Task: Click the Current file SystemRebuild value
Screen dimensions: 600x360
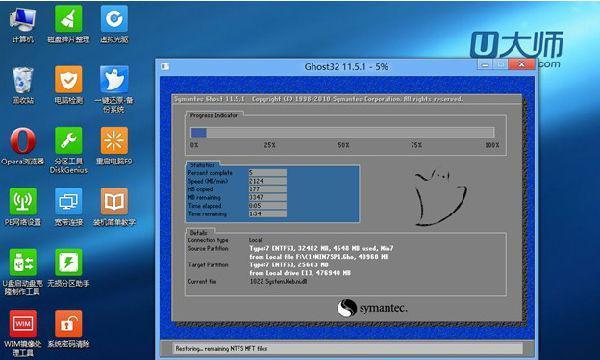Action: pyautogui.click(x=278, y=281)
